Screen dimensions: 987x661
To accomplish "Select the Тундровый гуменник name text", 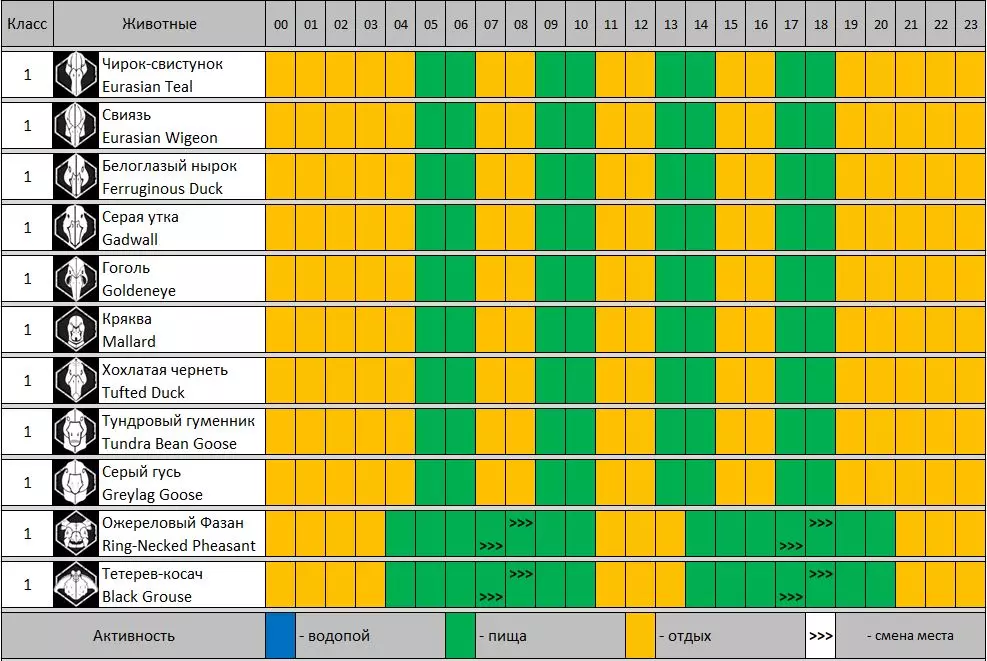I will 178,421.
